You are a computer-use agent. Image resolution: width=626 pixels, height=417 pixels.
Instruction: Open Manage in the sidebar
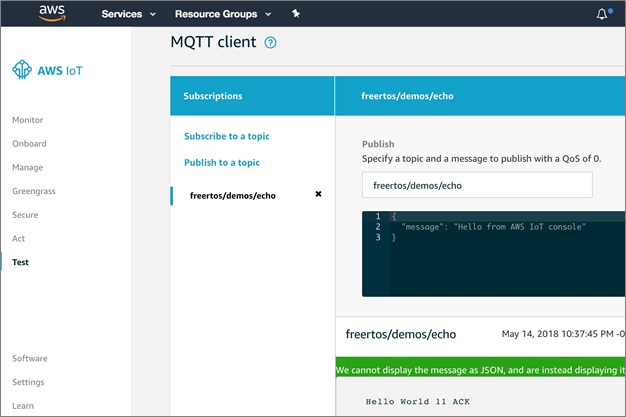click(28, 167)
